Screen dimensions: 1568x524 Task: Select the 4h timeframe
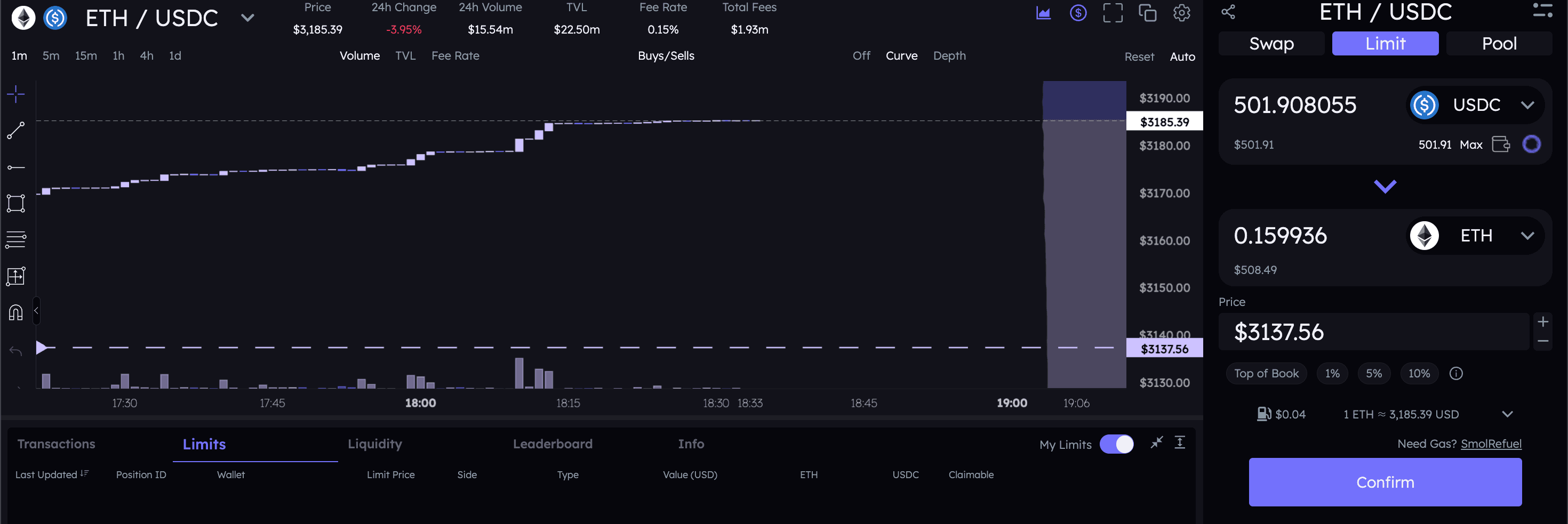tap(147, 55)
